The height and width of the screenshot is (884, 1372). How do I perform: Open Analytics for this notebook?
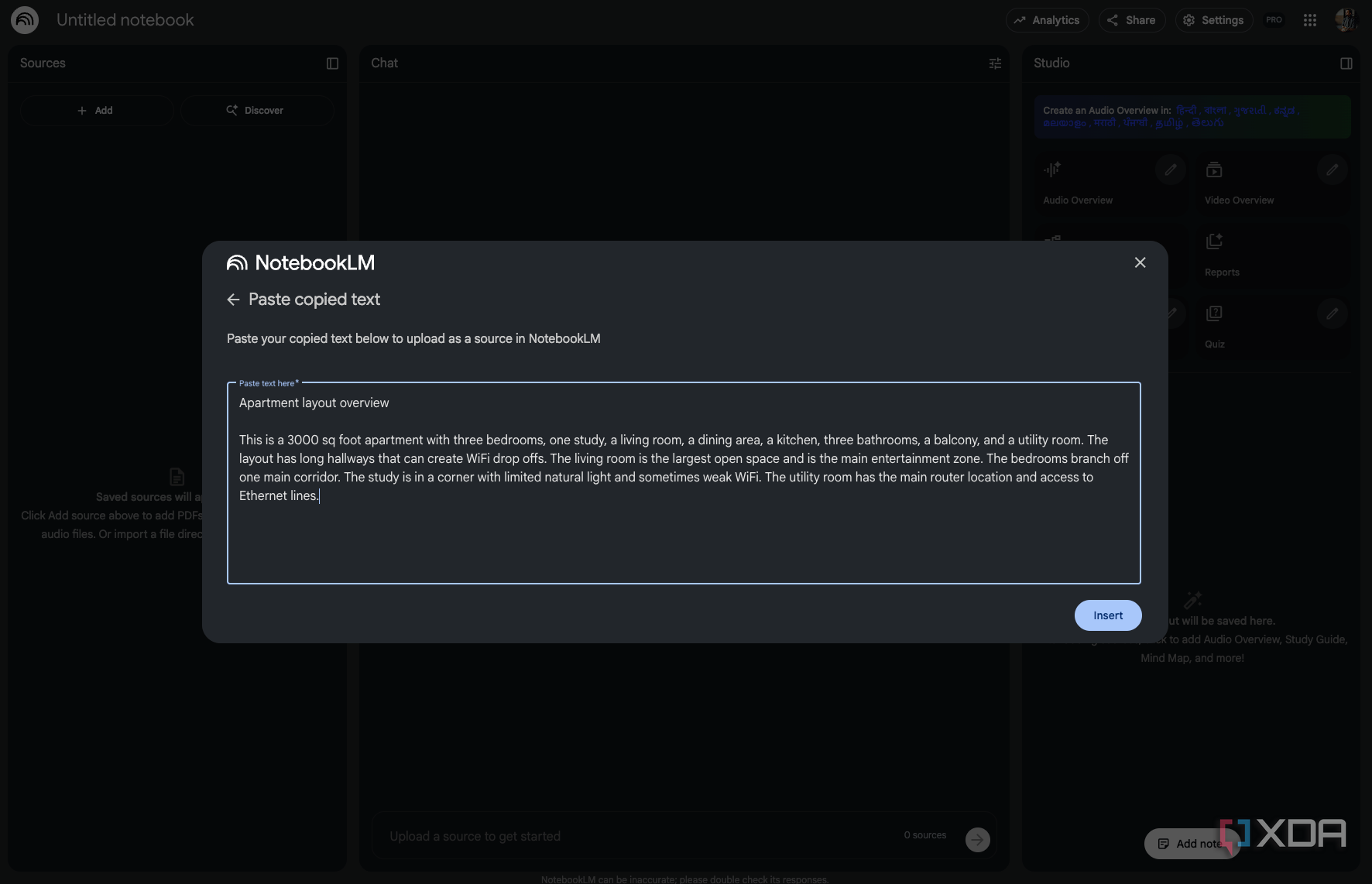tap(1047, 20)
